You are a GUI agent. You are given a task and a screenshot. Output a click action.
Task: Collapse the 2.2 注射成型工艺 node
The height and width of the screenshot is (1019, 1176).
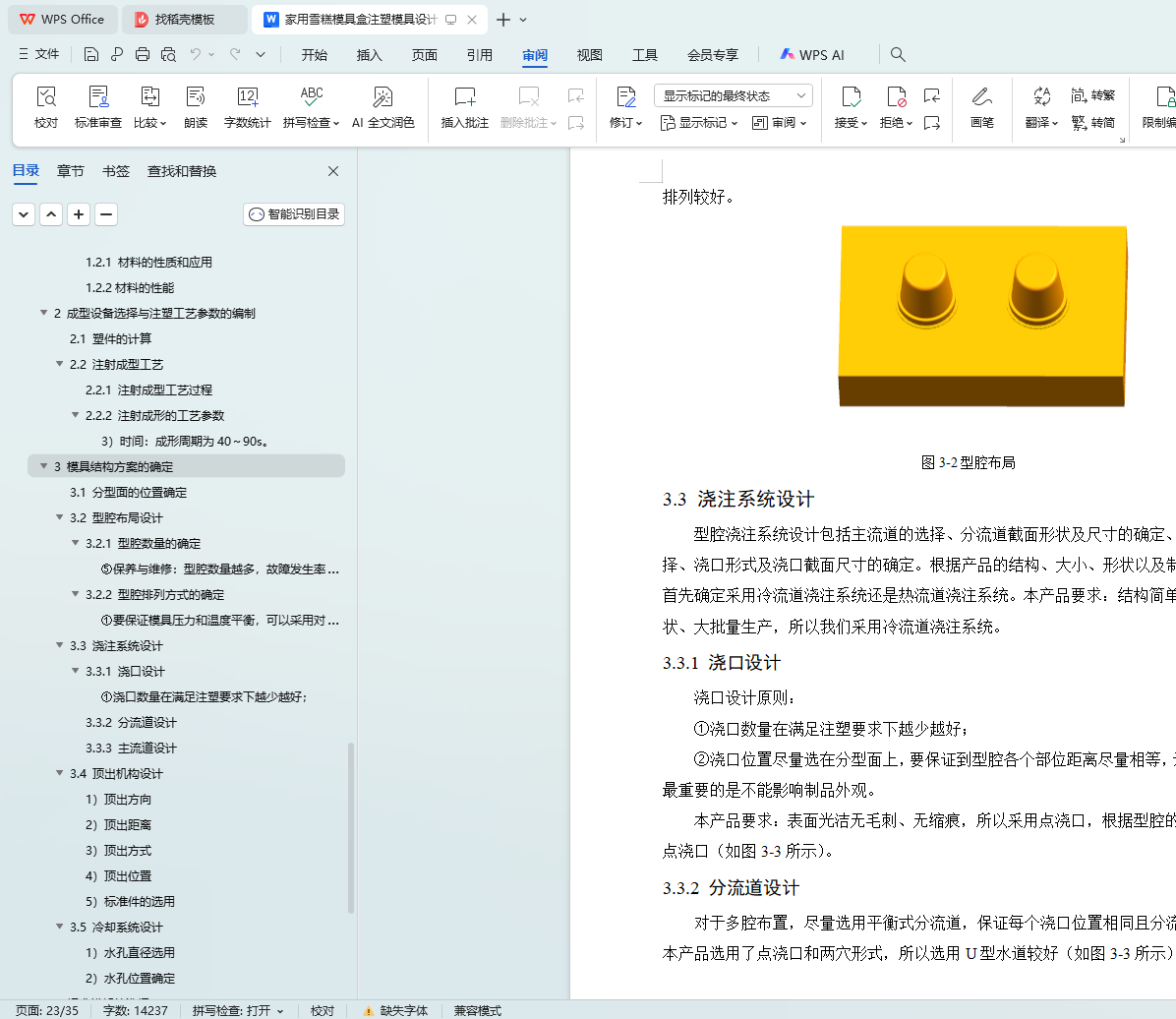[59, 363]
